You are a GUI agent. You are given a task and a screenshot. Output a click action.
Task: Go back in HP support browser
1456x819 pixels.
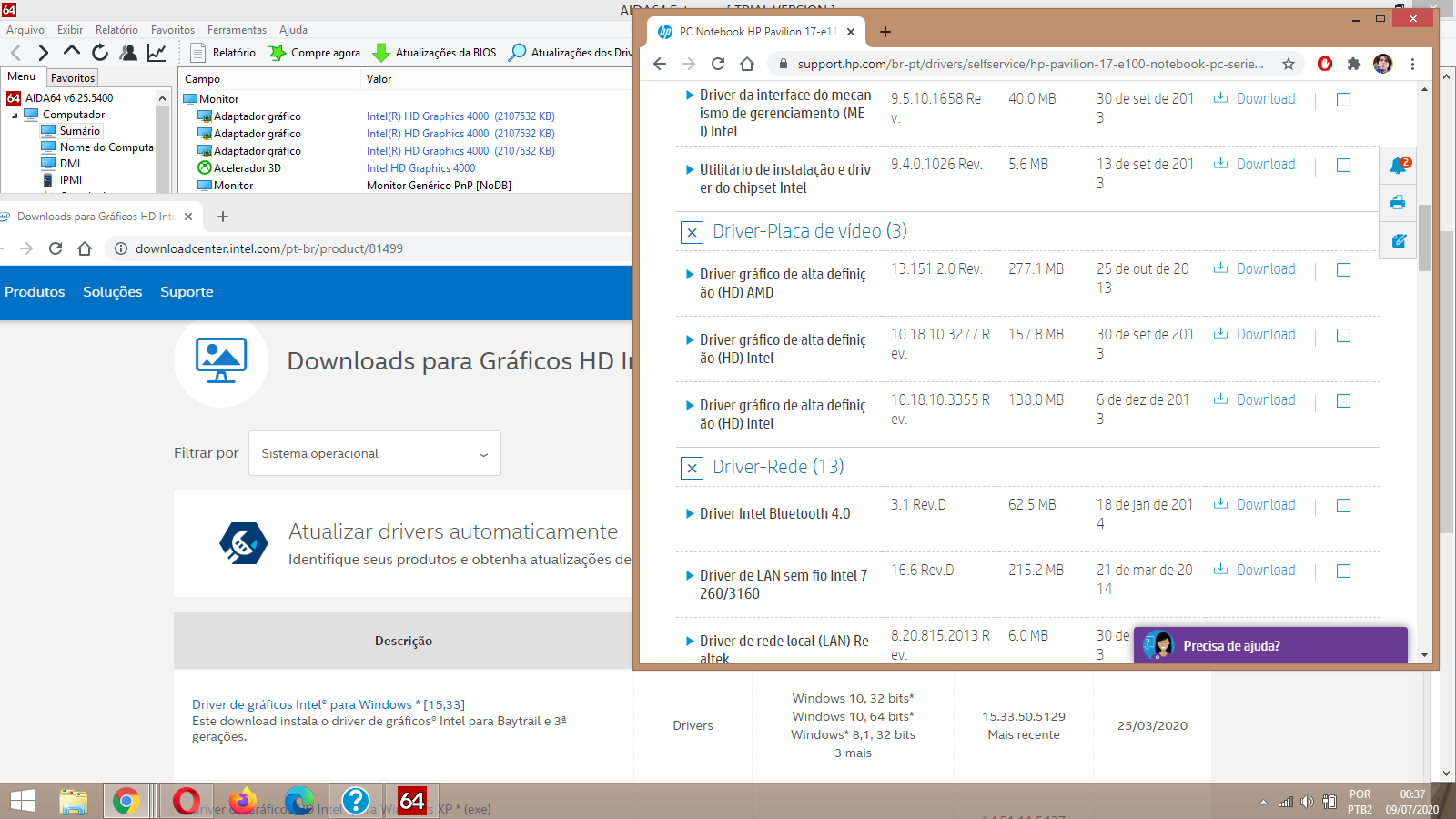(x=660, y=64)
